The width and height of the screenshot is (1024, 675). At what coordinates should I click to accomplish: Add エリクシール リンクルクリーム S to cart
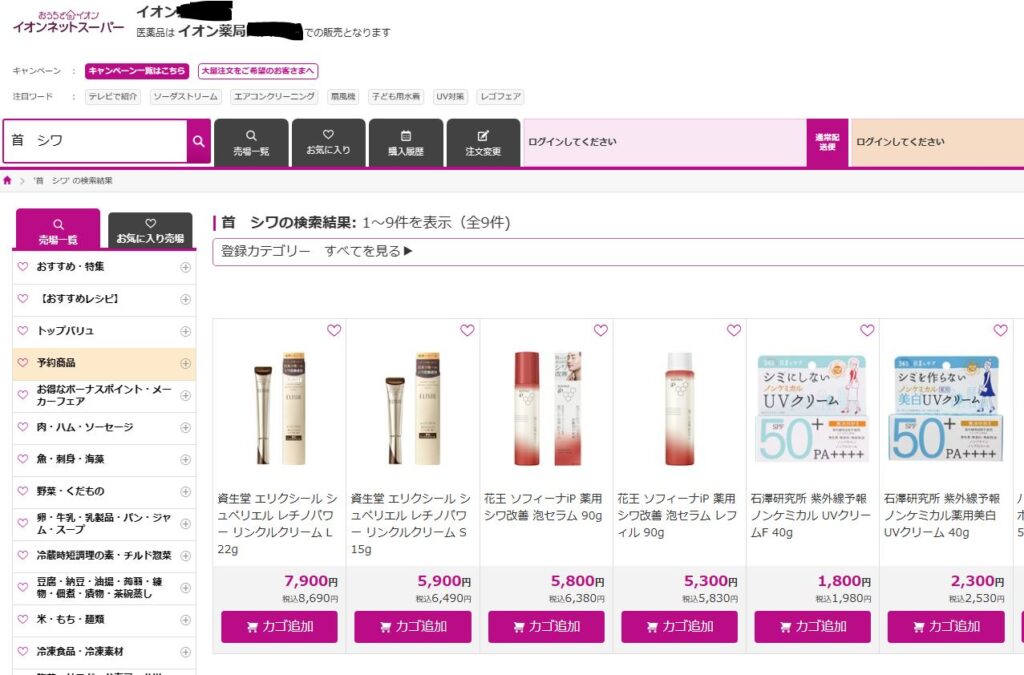point(413,627)
